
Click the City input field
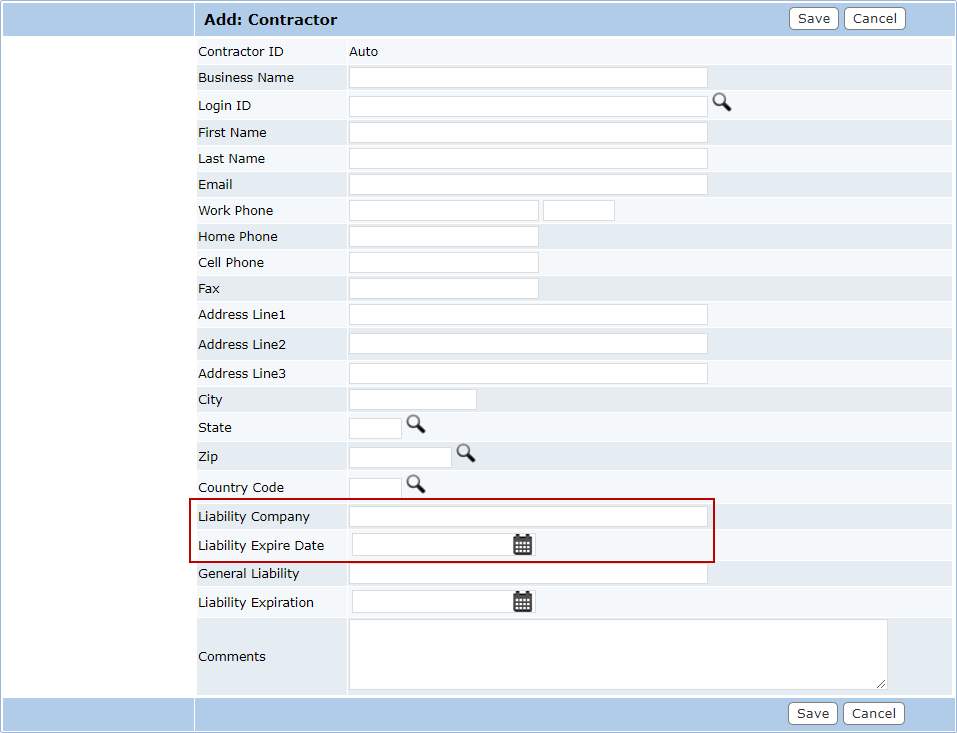pos(412,400)
